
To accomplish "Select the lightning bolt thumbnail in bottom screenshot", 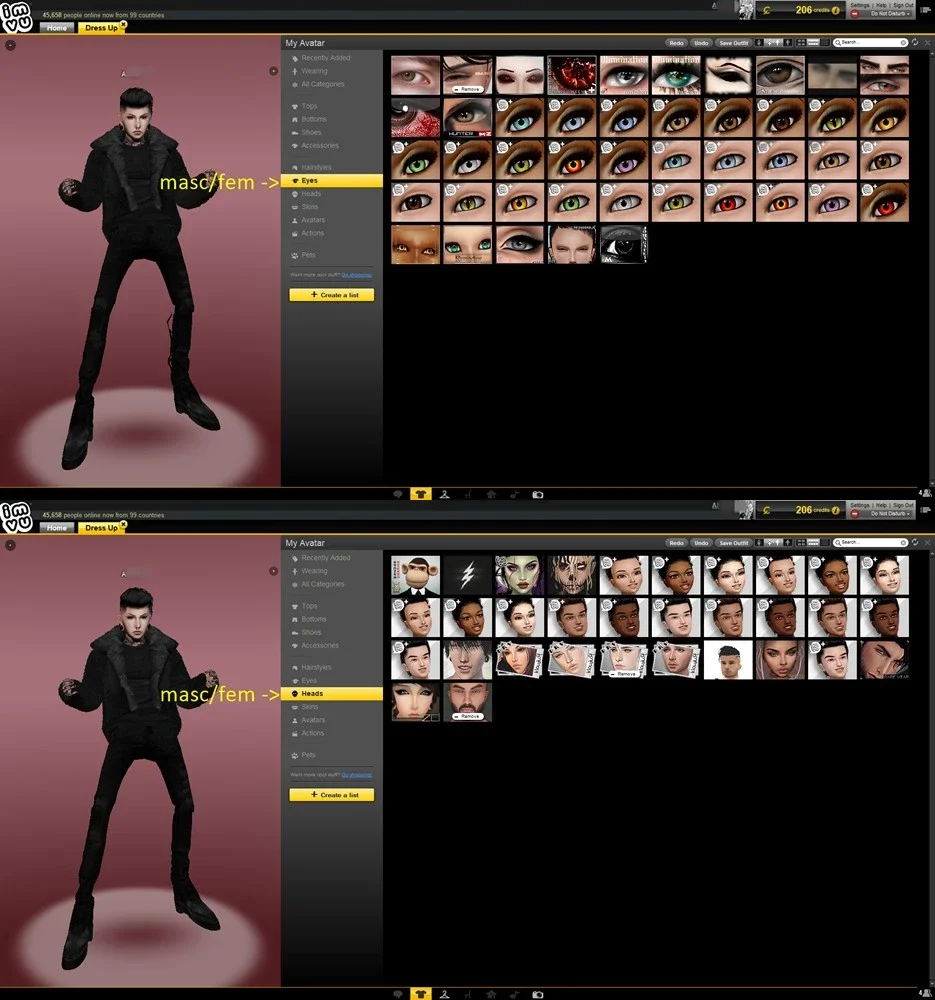I will (x=468, y=575).
